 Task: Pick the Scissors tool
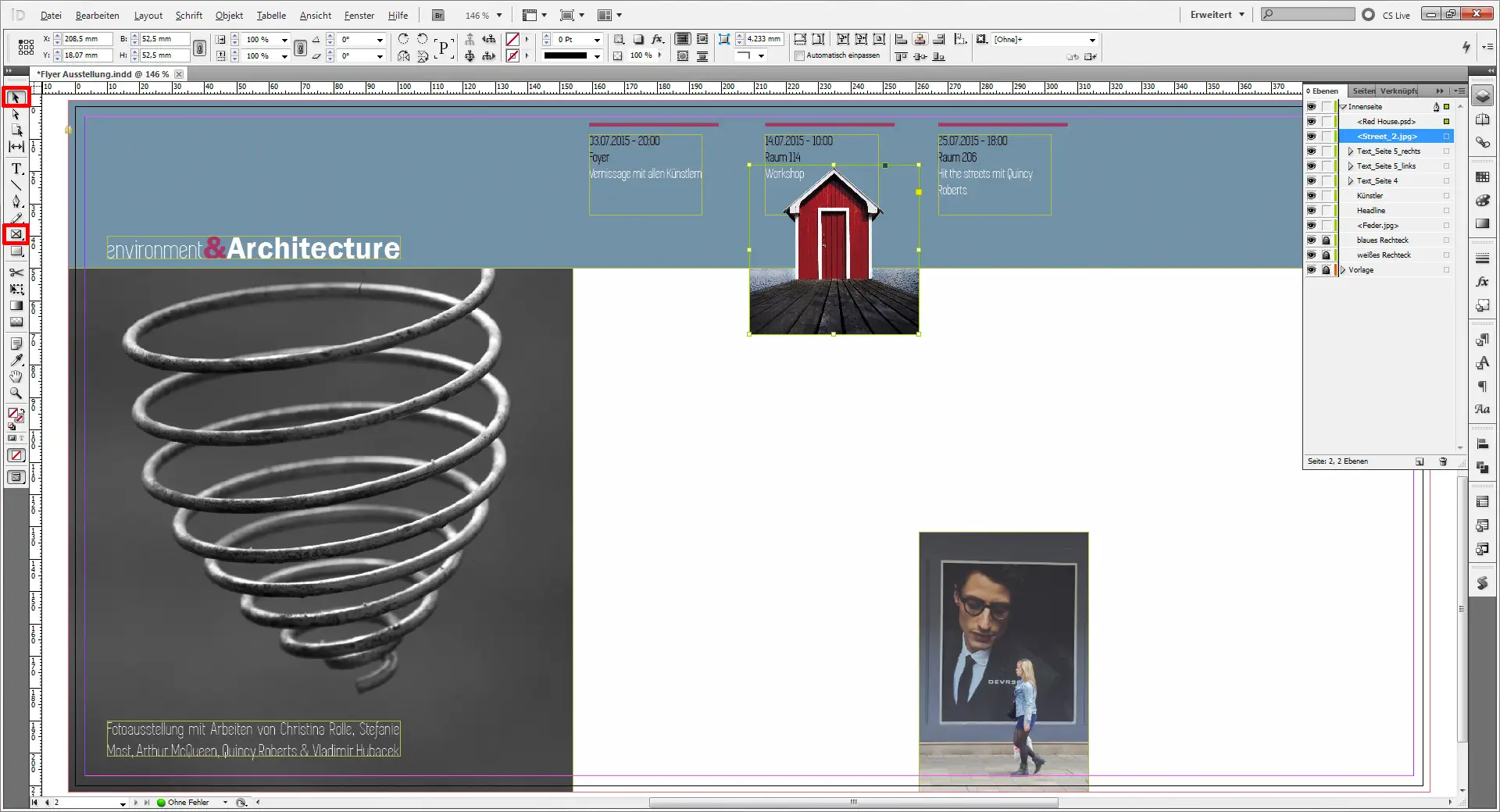point(16,272)
